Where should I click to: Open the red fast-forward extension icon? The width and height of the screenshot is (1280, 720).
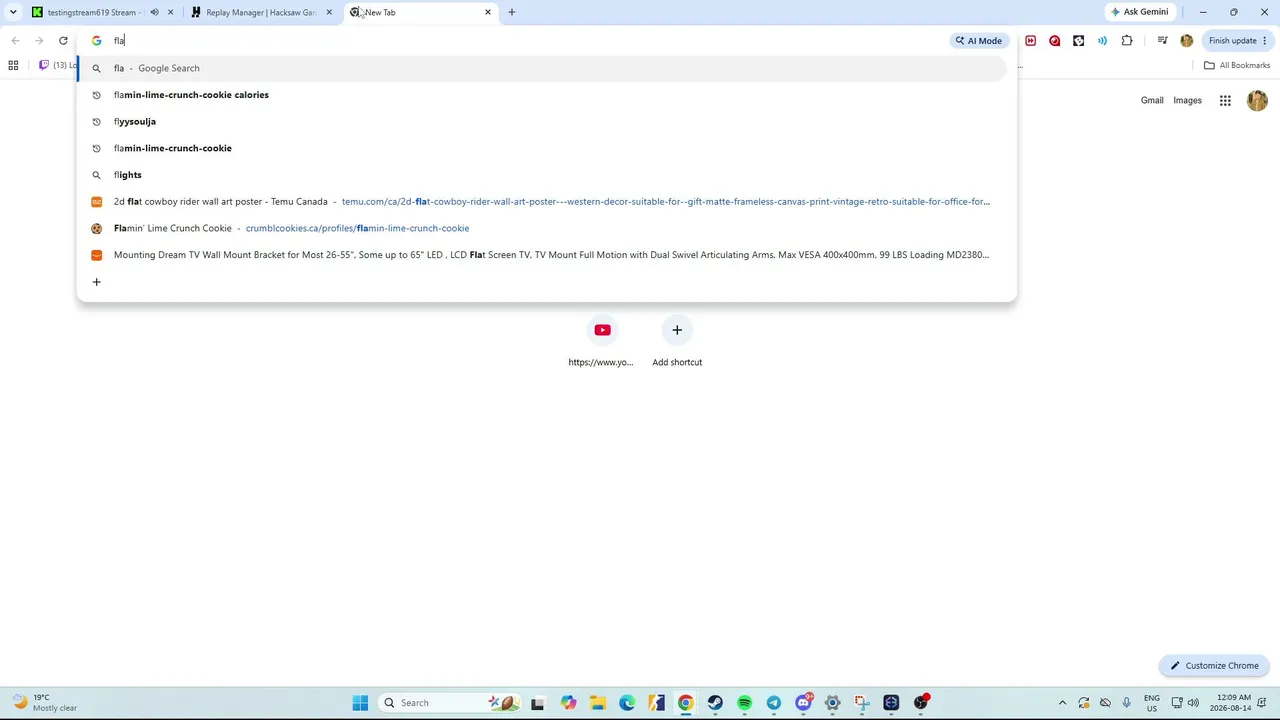coord(1030,41)
